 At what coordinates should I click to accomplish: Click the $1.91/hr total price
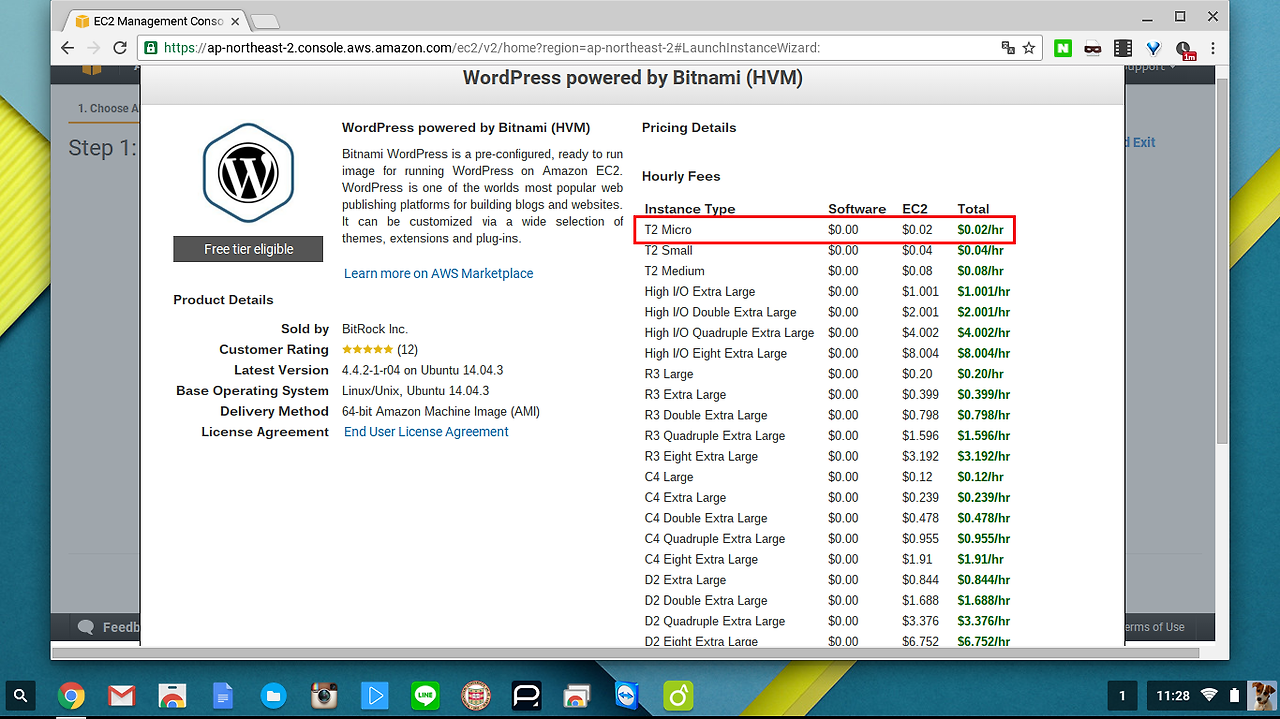980,559
